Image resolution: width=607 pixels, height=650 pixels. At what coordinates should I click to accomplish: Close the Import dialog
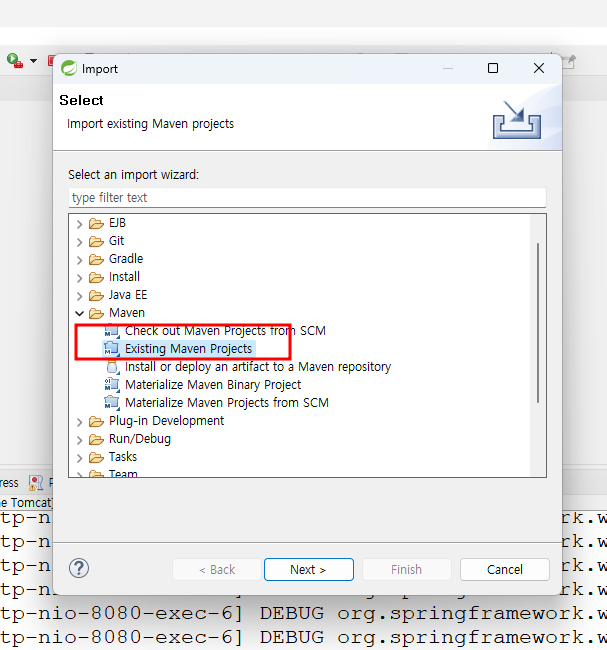(x=539, y=68)
